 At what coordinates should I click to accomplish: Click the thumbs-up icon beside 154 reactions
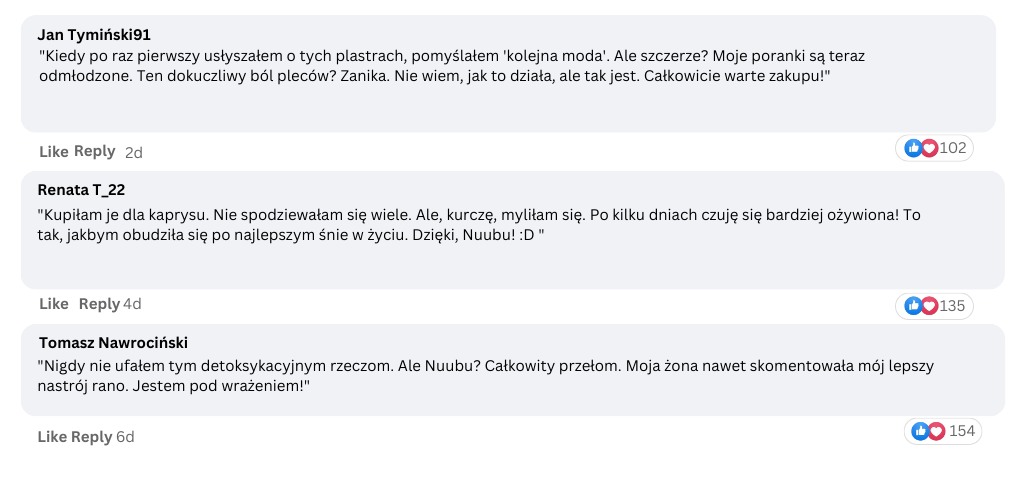[x=920, y=431]
